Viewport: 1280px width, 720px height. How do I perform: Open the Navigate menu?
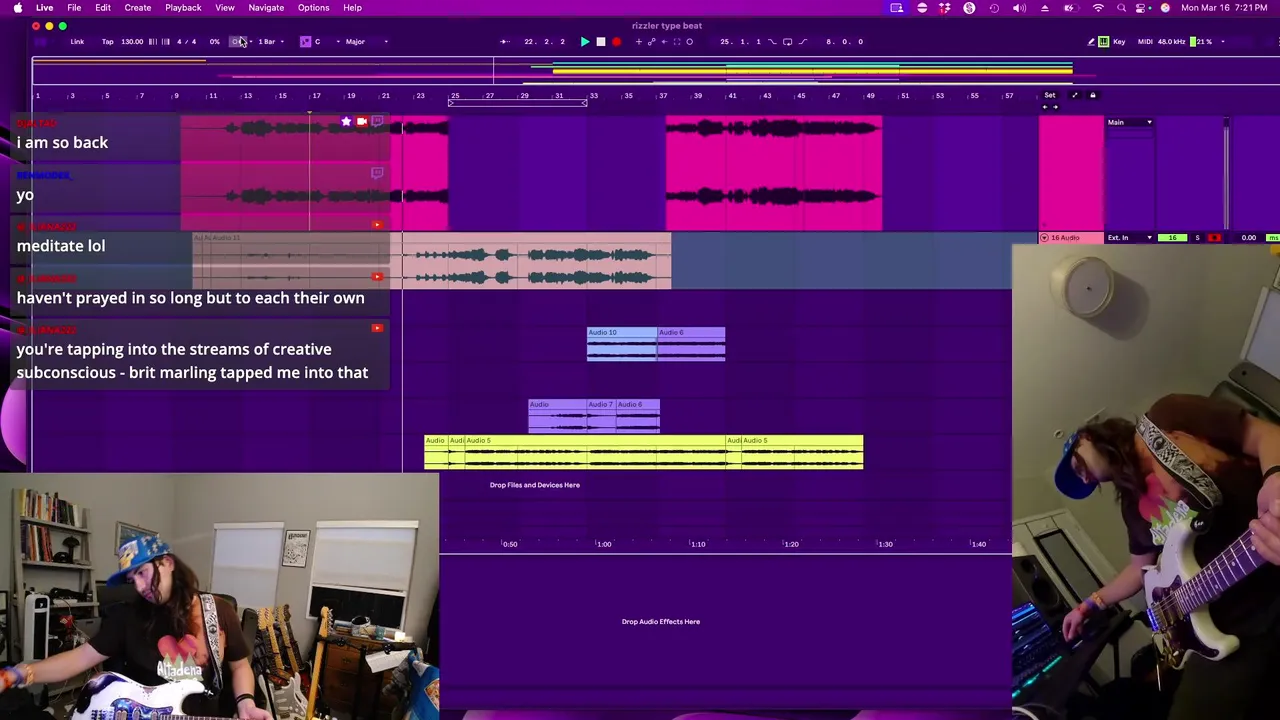(266, 8)
